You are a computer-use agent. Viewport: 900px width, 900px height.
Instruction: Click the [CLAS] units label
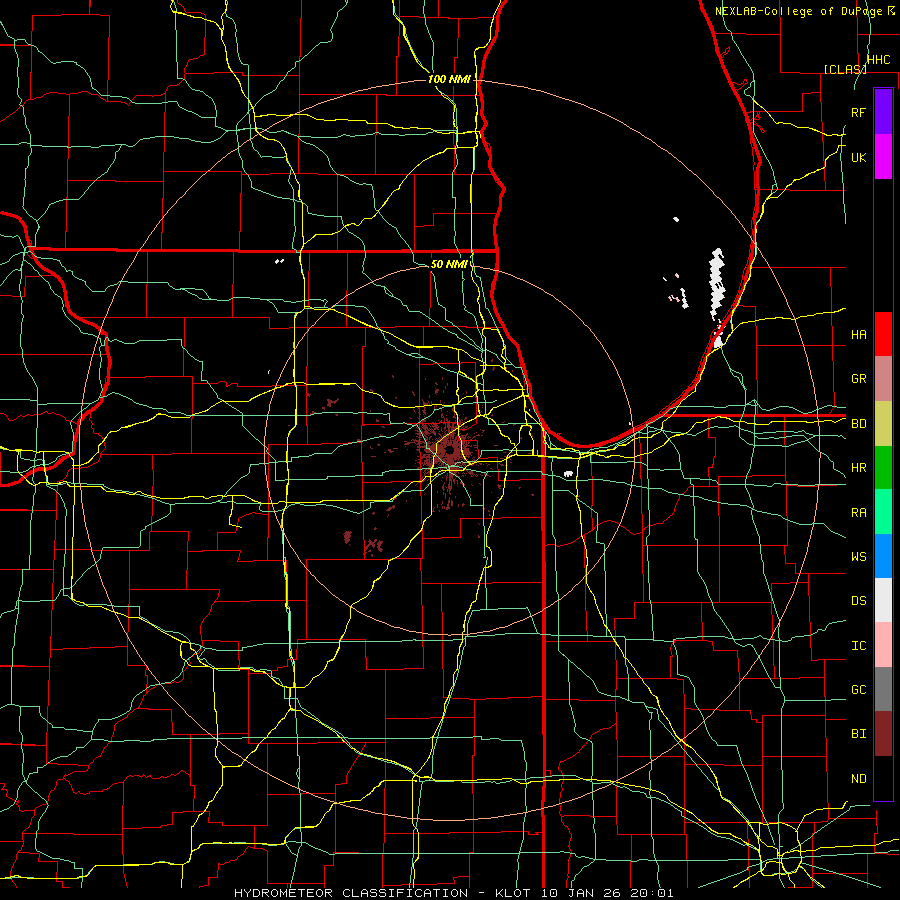click(x=845, y=69)
